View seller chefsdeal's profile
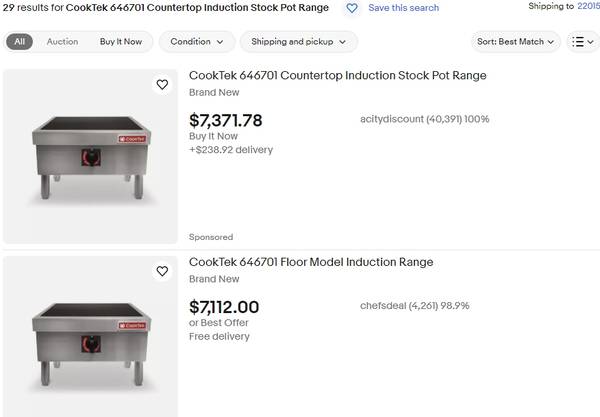 [x=384, y=306]
